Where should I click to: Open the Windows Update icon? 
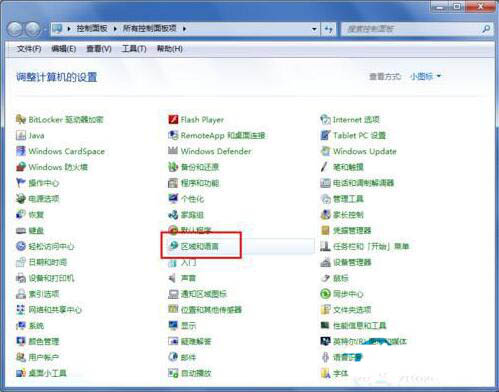pos(325,151)
